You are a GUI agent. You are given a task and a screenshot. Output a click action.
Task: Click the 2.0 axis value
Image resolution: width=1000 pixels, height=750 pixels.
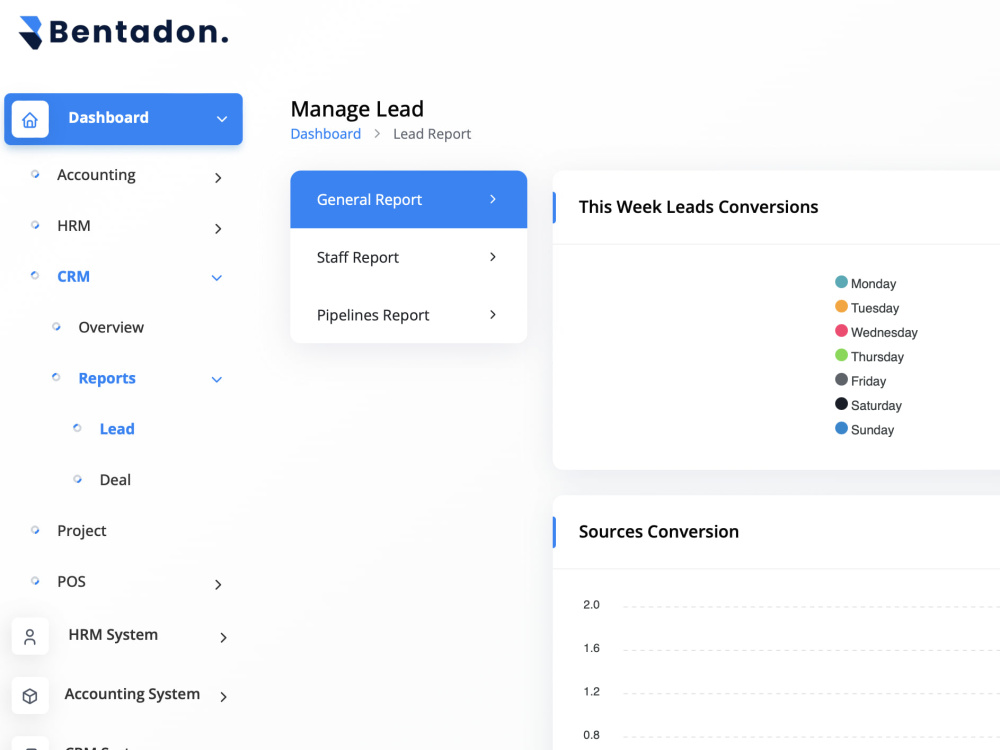pyautogui.click(x=591, y=605)
